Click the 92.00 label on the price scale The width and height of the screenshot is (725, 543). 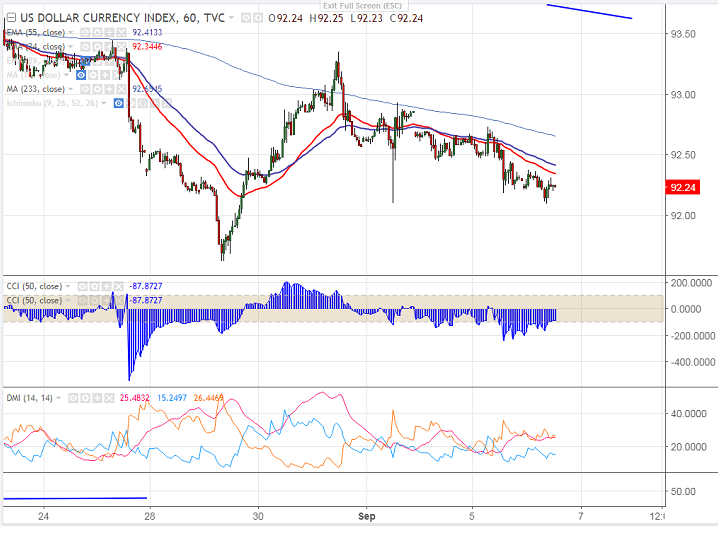(x=683, y=216)
